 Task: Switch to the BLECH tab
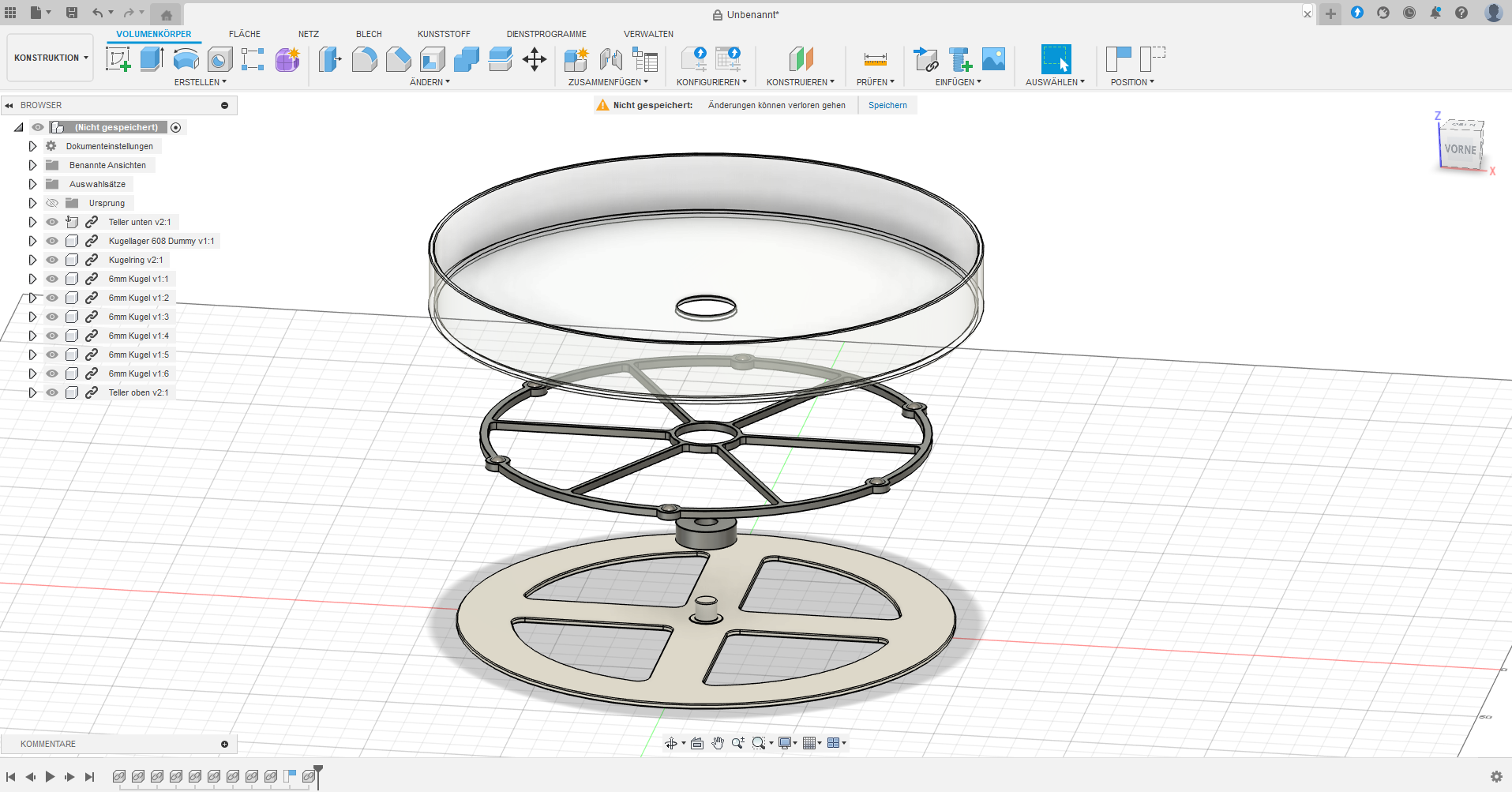tap(369, 34)
